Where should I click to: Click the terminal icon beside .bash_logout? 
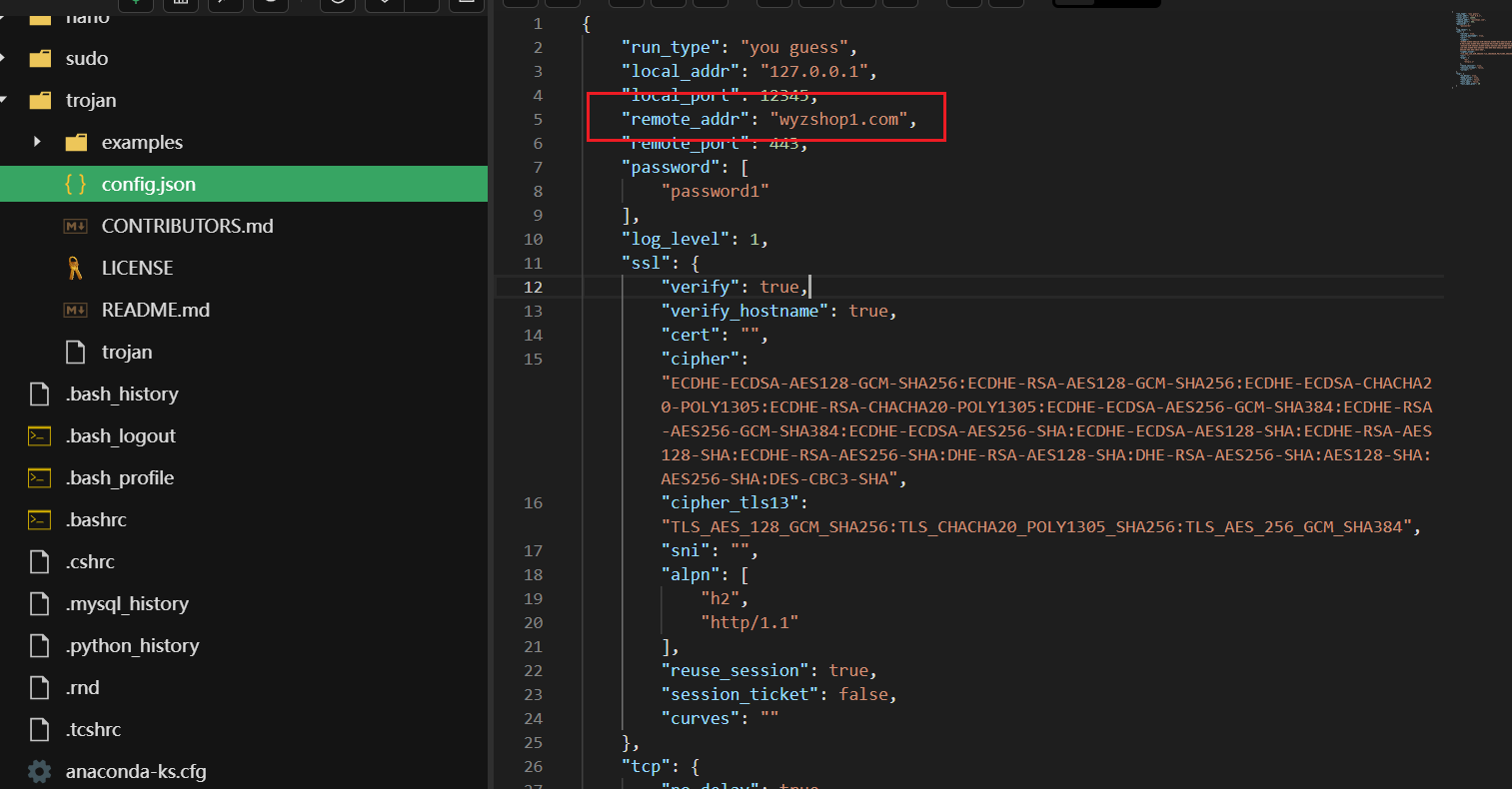coord(39,436)
